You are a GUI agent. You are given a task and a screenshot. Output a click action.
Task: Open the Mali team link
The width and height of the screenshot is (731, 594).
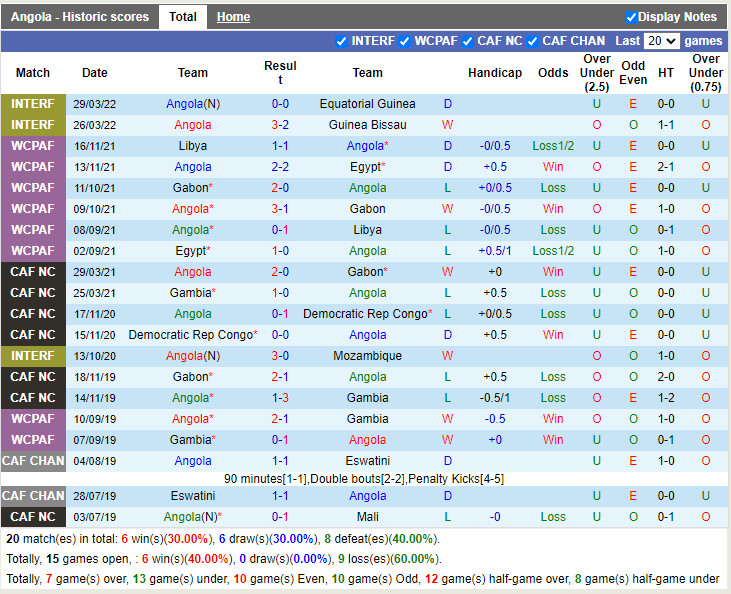[x=367, y=517]
